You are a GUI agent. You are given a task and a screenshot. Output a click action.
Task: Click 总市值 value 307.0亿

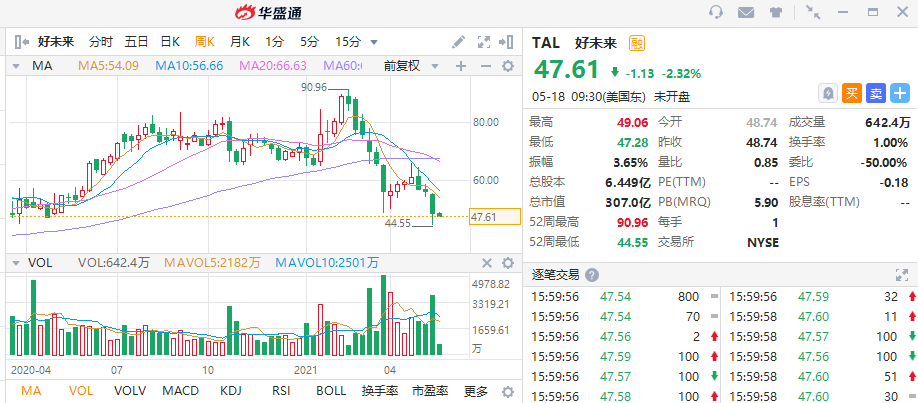click(x=628, y=202)
